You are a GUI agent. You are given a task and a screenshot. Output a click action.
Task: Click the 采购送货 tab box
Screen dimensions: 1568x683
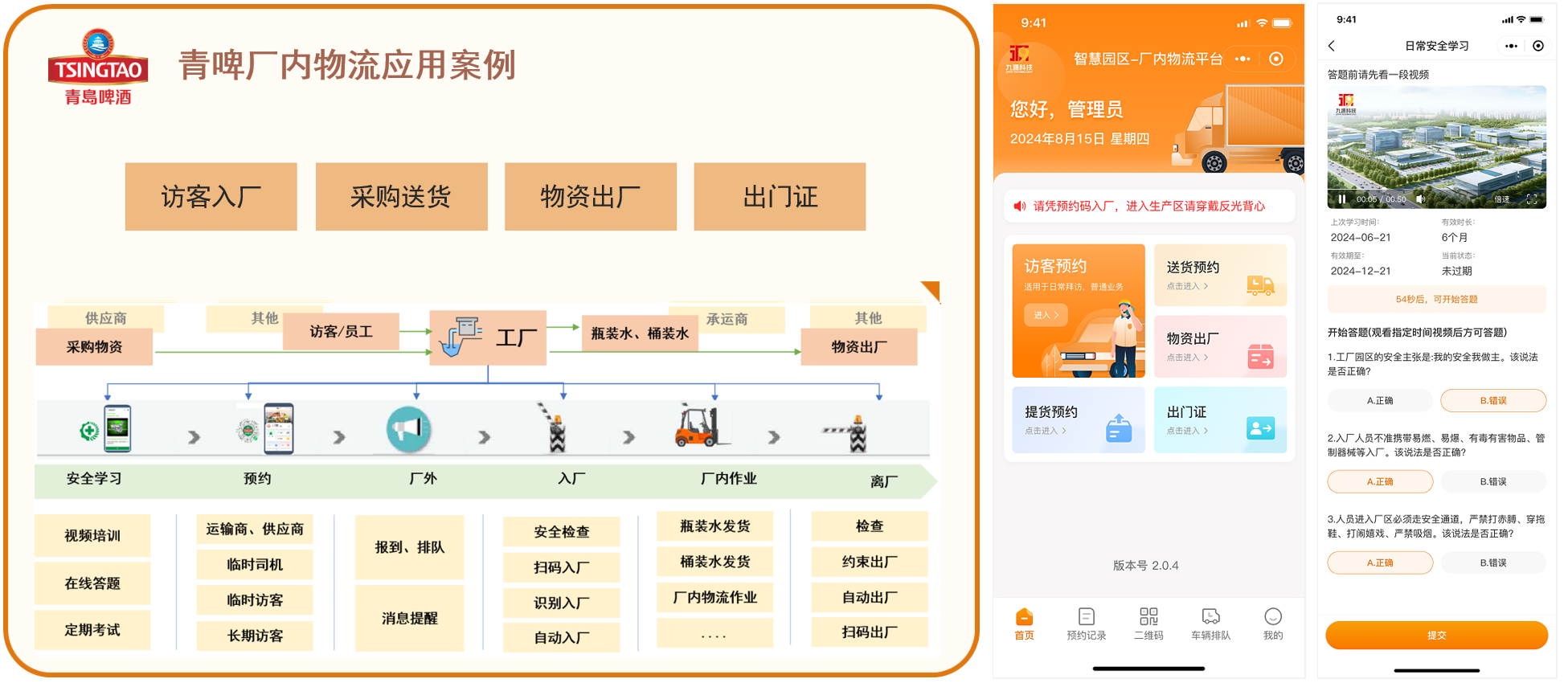pyautogui.click(x=402, y=197)
